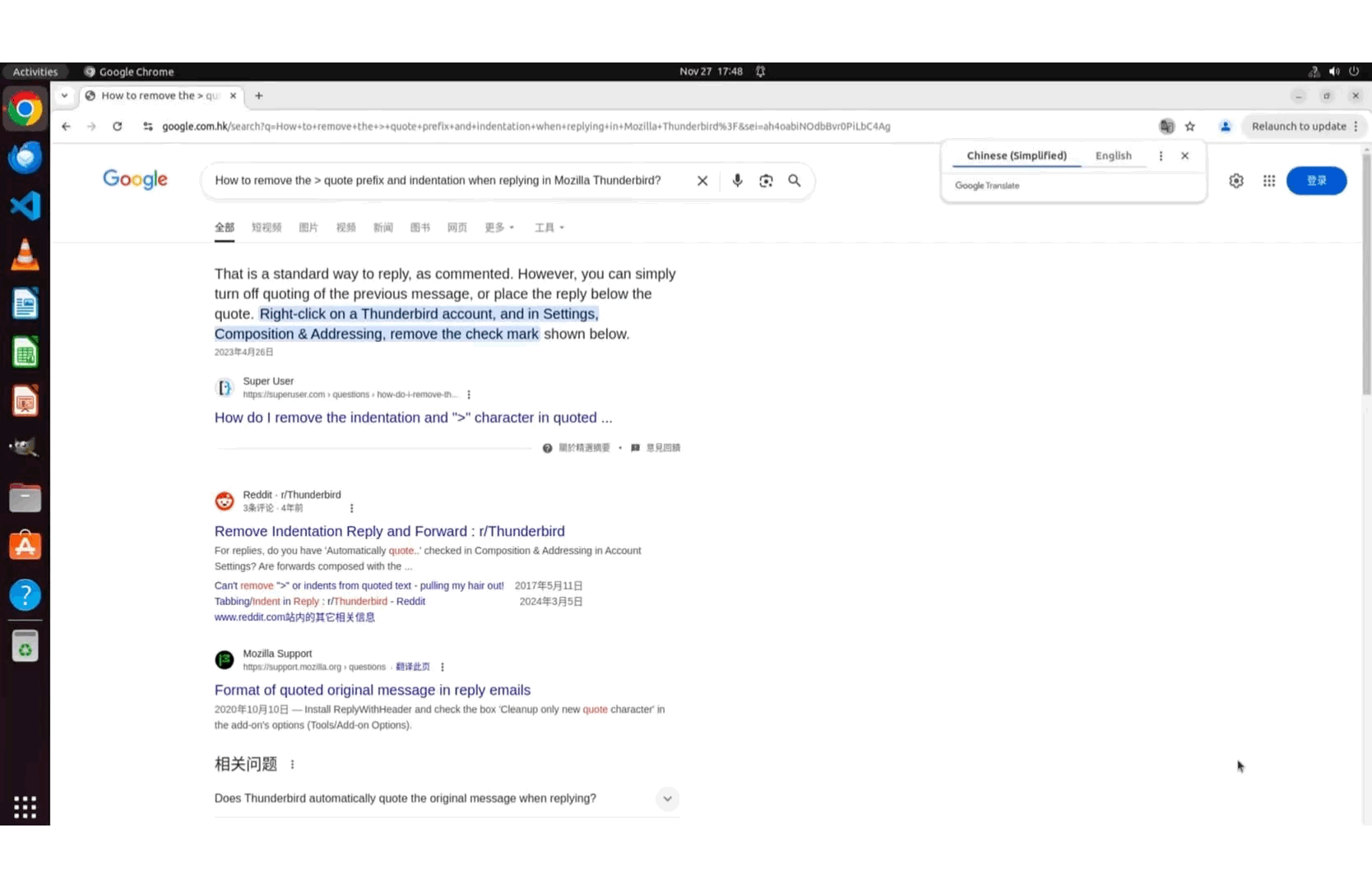Open Google Lens image search icon

(766, 181)
